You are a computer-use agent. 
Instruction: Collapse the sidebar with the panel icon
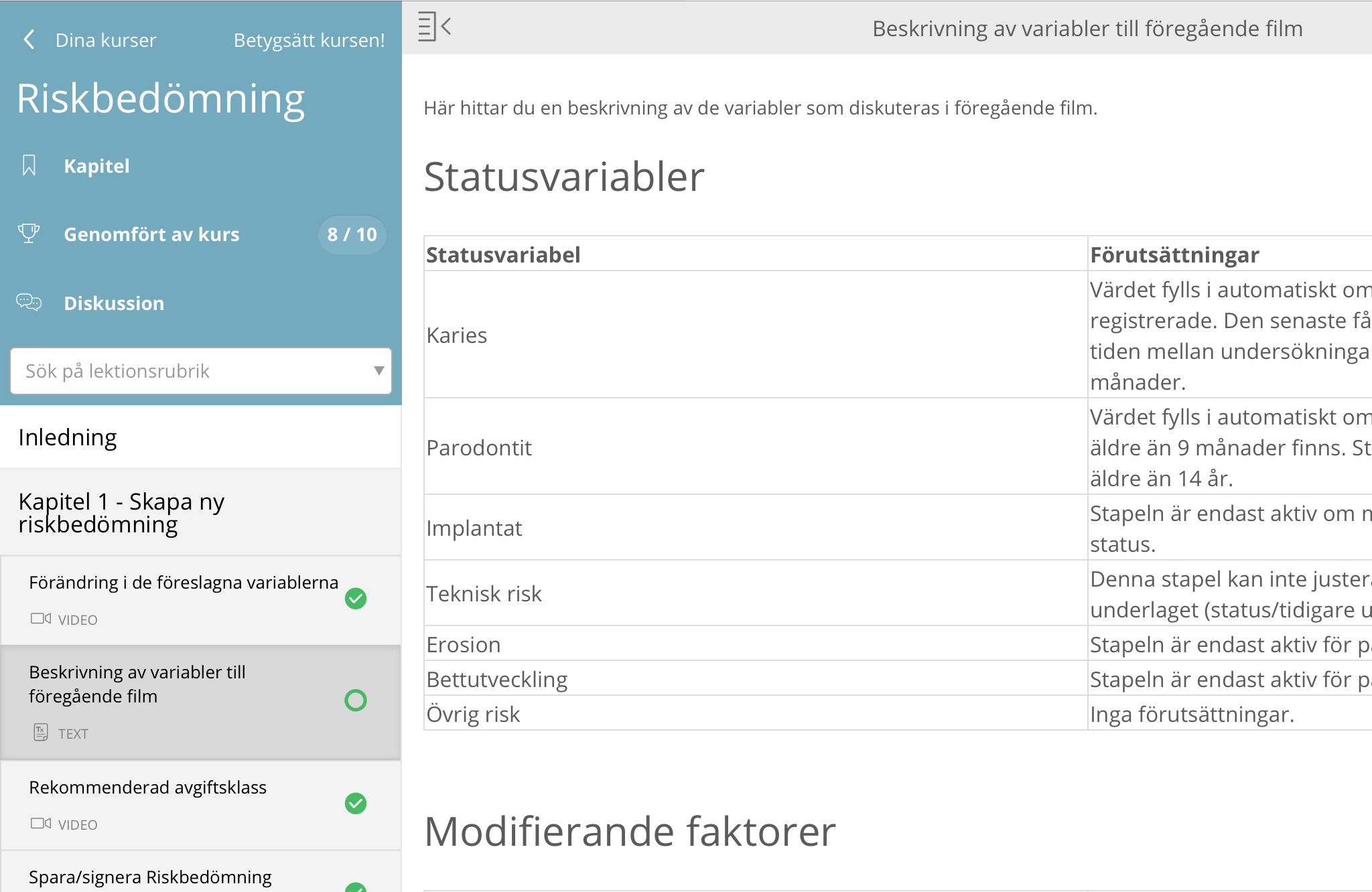point(434,27)
